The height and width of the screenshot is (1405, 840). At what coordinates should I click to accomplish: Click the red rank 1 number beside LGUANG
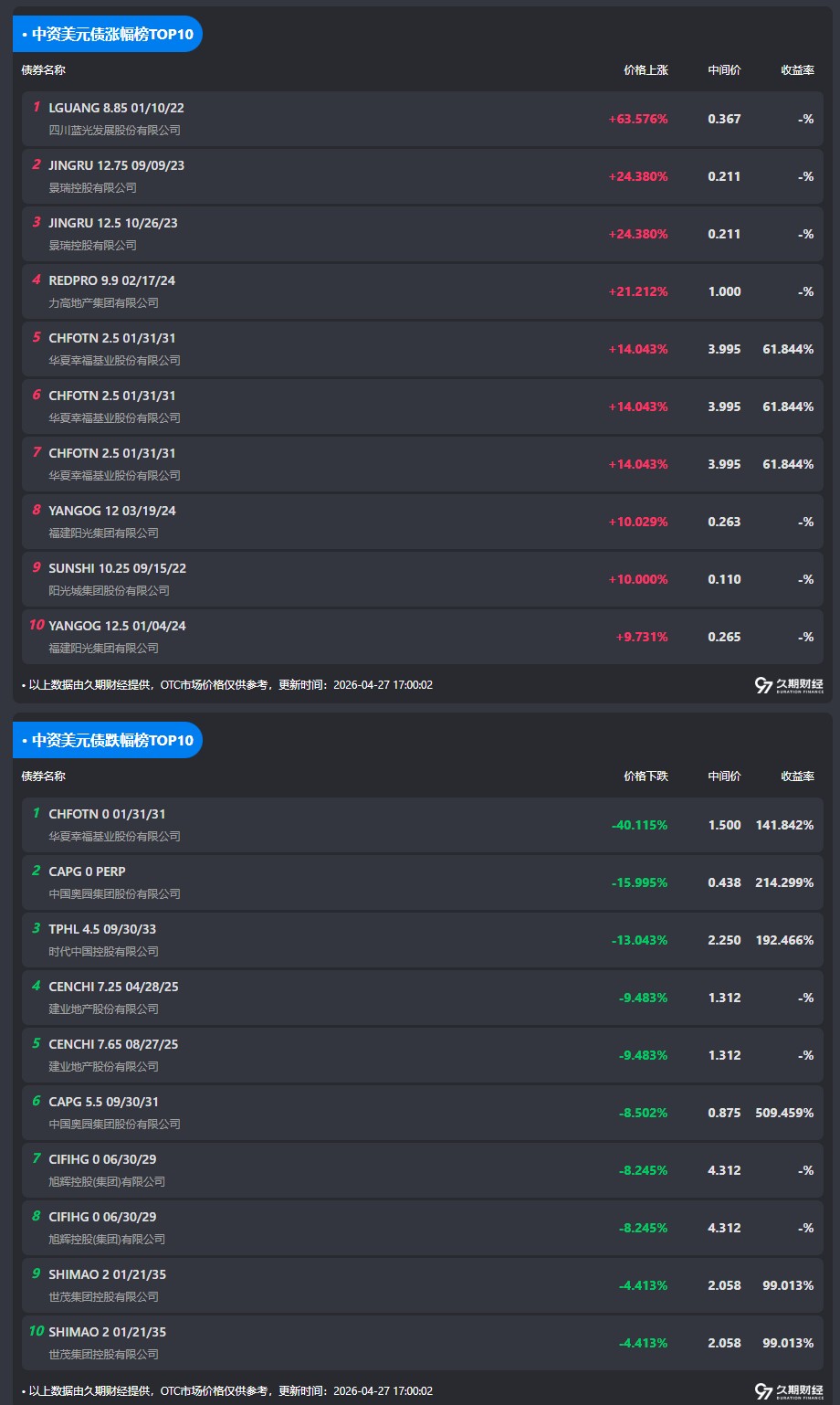click(x=37, y=108)
